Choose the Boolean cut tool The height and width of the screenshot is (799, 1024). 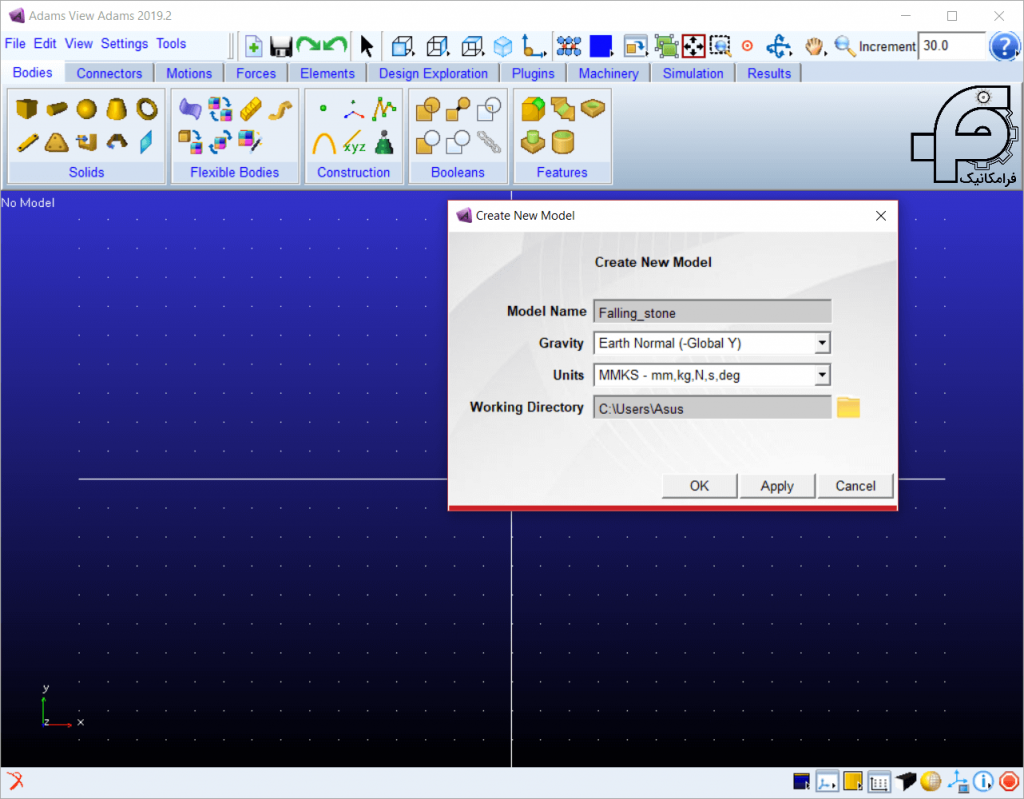coord(428,142)
